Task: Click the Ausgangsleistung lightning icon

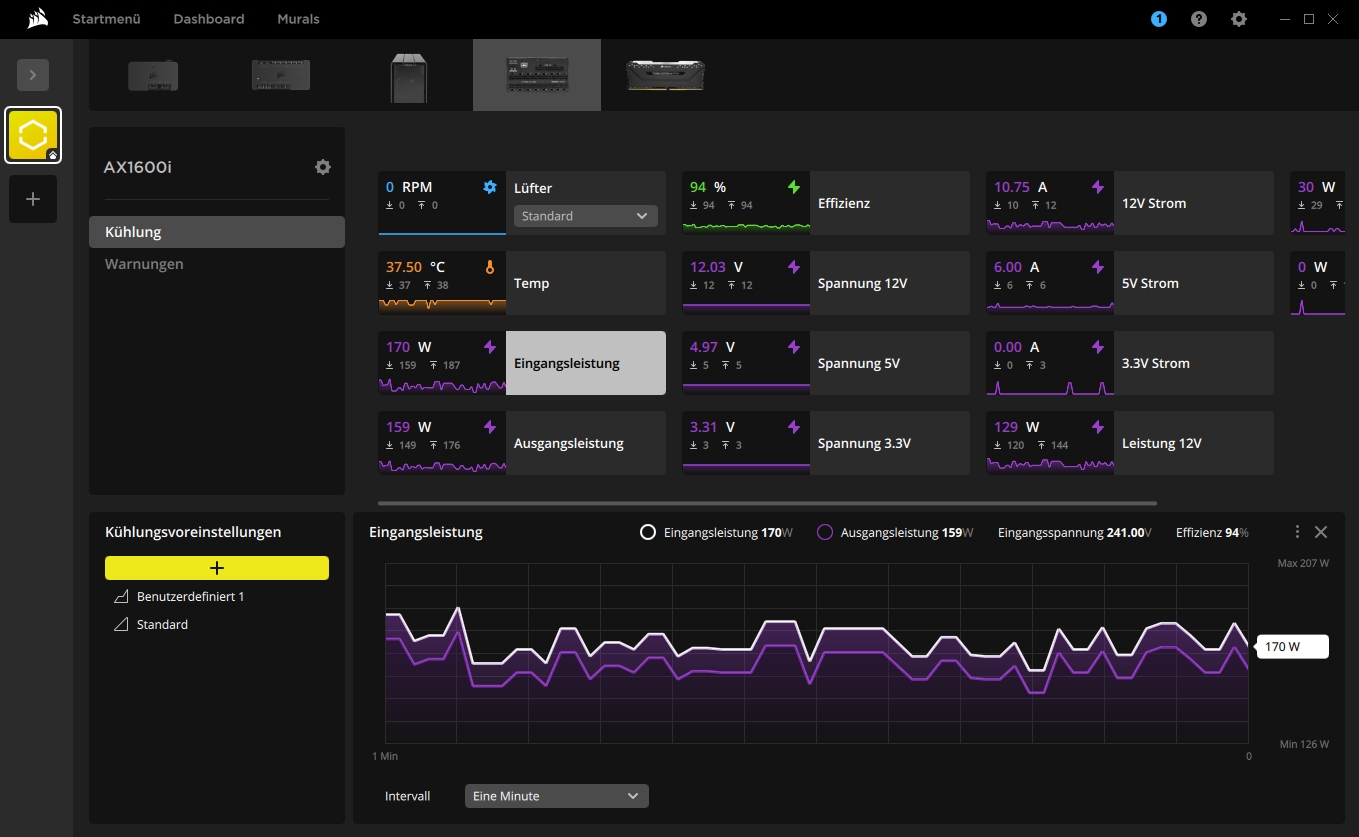Action: [490, 427]
